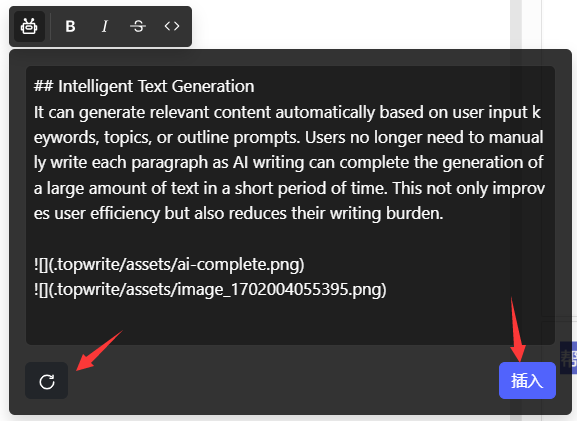The width and height of the screenshot is (577, 421).
Task: Click the vertical scrollbar track at right
Action: (516, 24)
